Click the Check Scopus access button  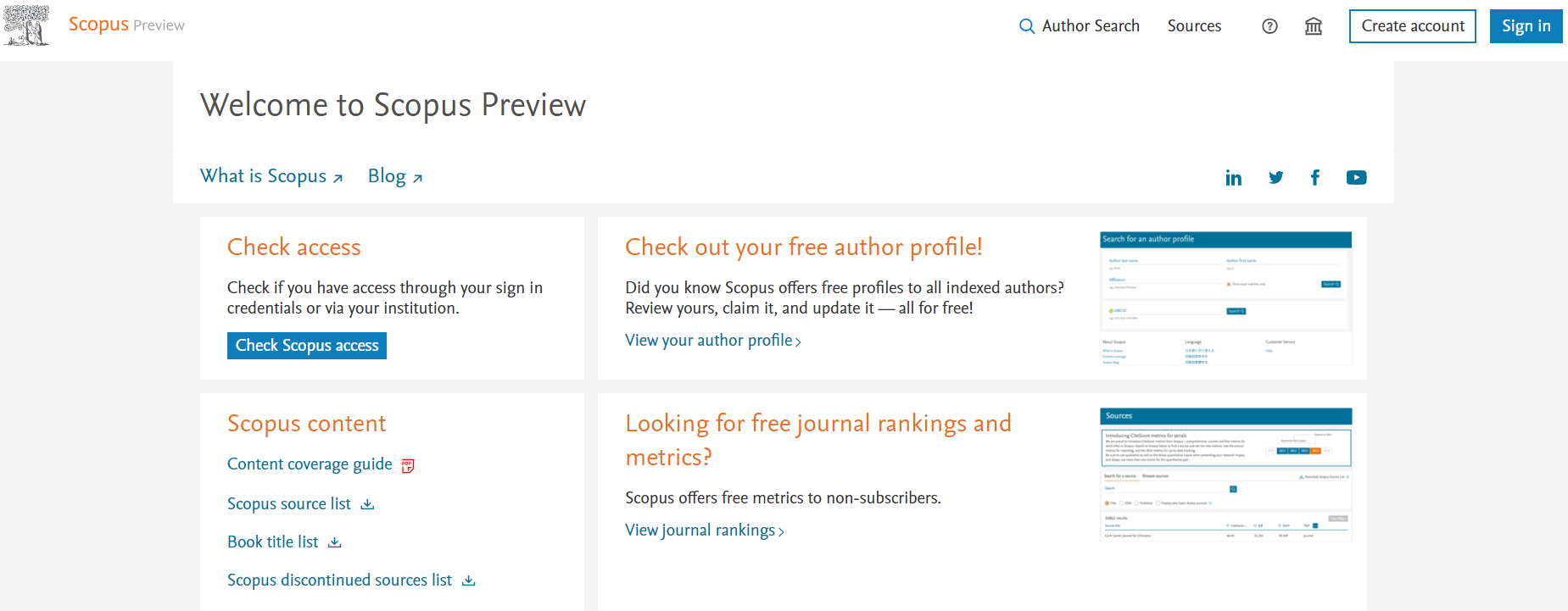tap(307, 346)
